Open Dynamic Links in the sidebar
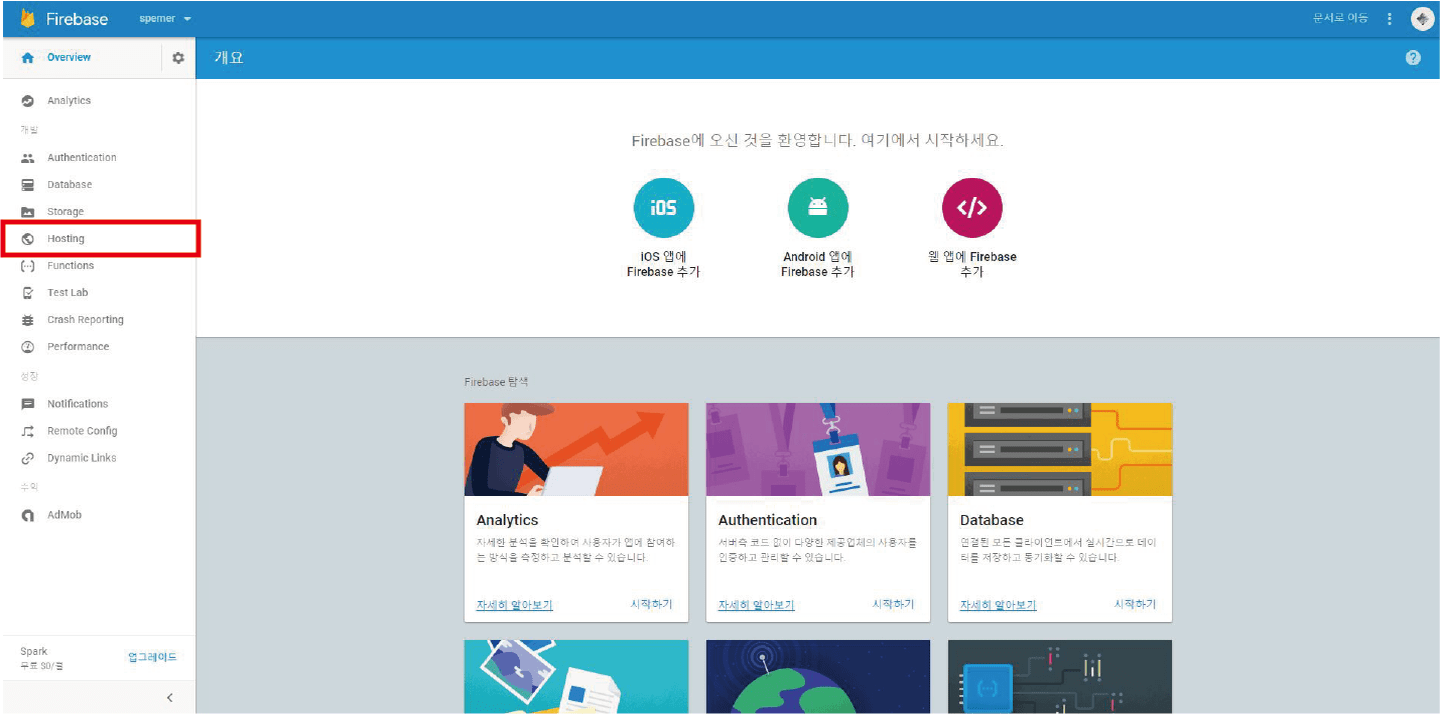Screen dimensions: 1440x714 click(82, 458)
